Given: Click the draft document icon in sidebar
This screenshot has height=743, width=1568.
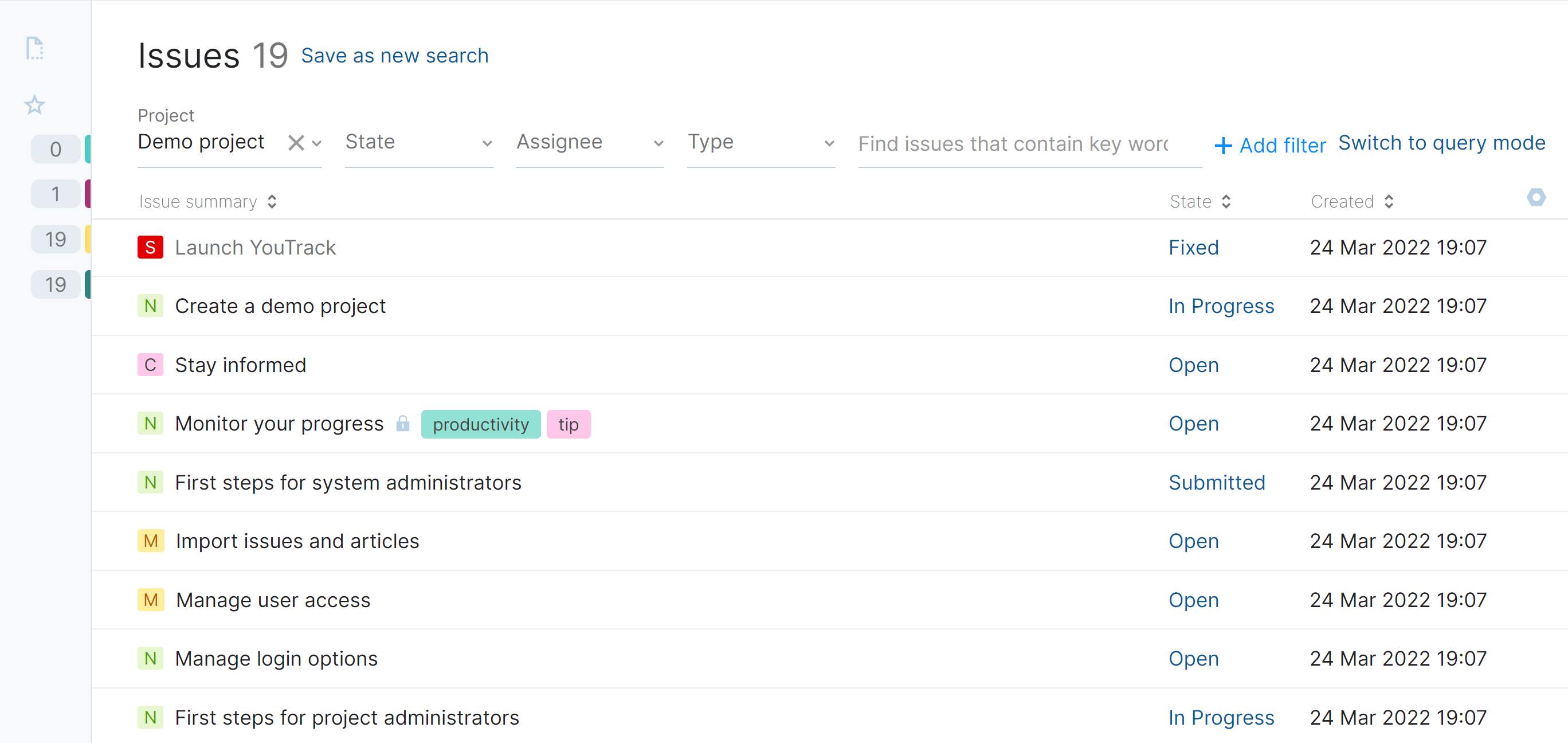Looking at the screenshot, I should 35,48.
